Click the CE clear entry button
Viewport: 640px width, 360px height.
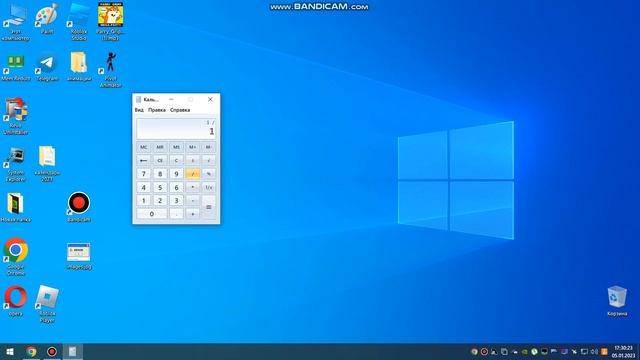coord(160,160)
